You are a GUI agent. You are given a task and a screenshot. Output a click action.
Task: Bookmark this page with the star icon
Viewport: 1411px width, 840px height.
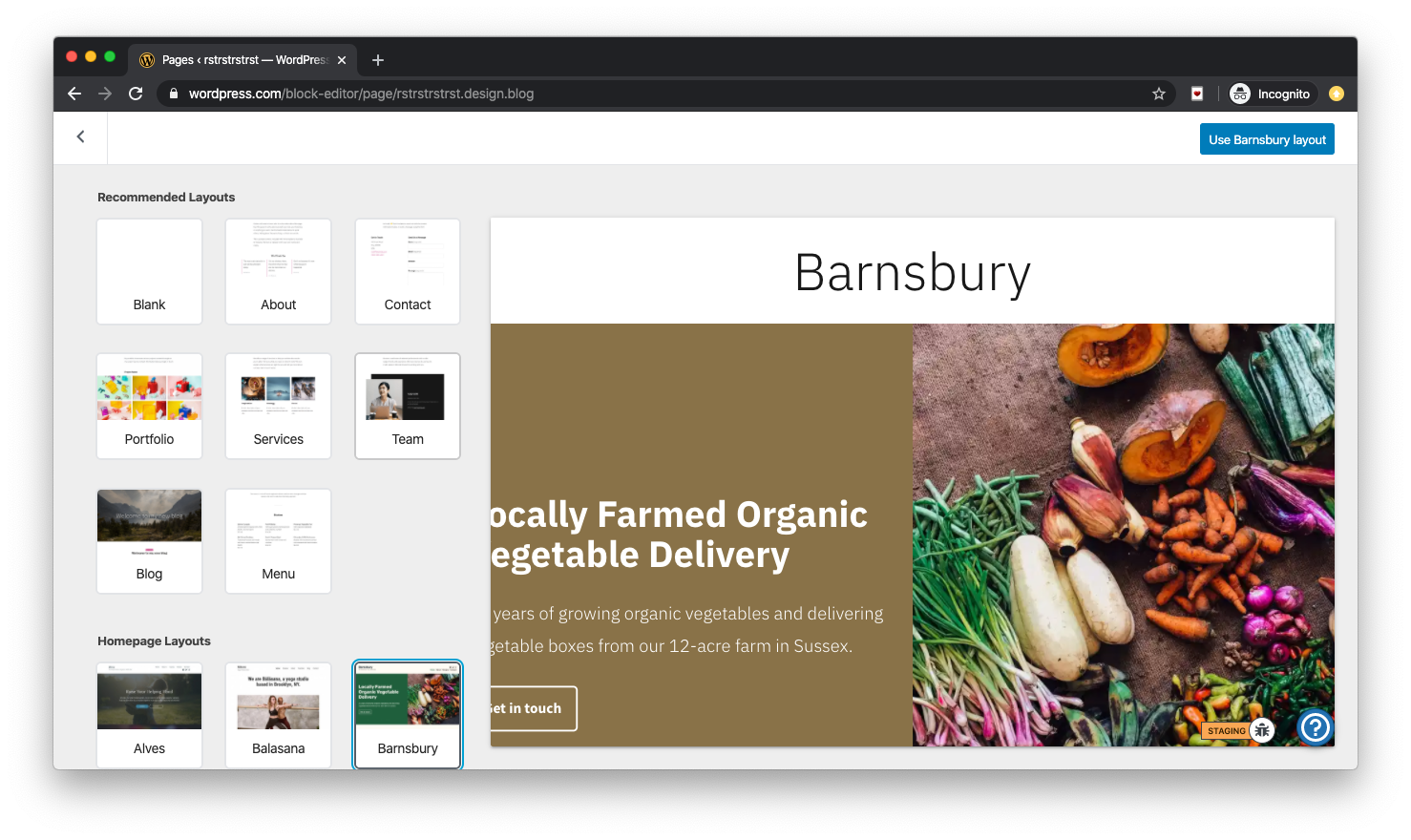(x=1158, y=94)
